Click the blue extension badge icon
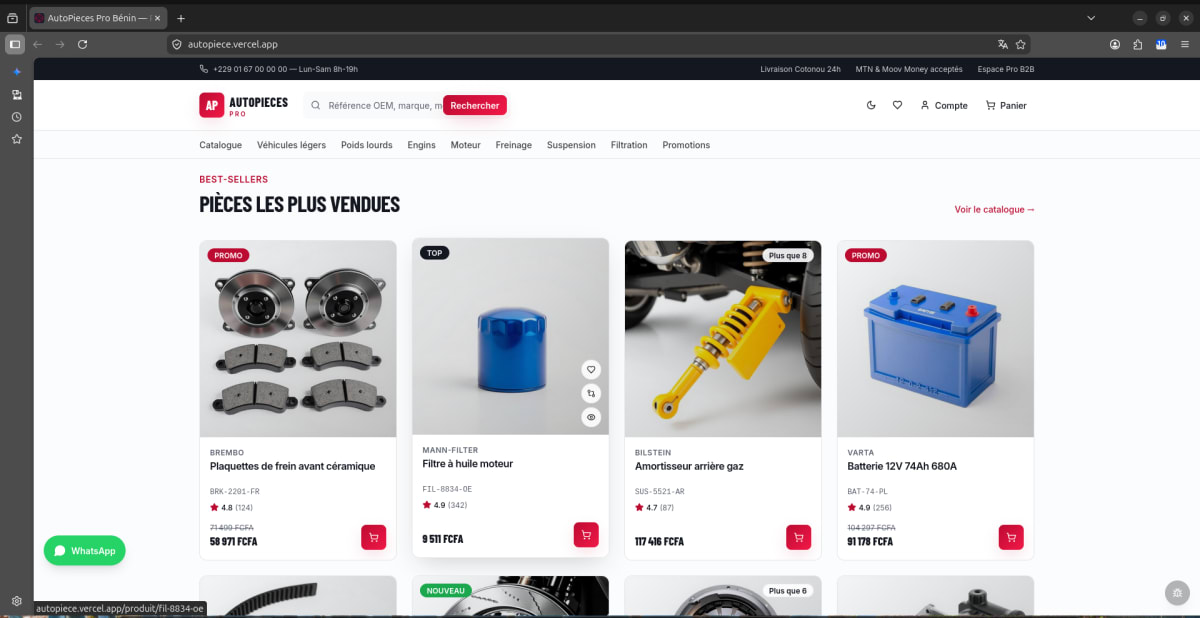This screenshot has width=1200, height=618. tap(1161, 44)
